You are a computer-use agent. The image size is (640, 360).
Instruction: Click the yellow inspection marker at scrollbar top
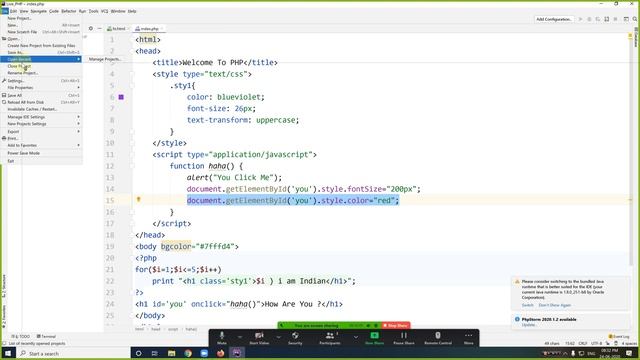coord(630,36)
